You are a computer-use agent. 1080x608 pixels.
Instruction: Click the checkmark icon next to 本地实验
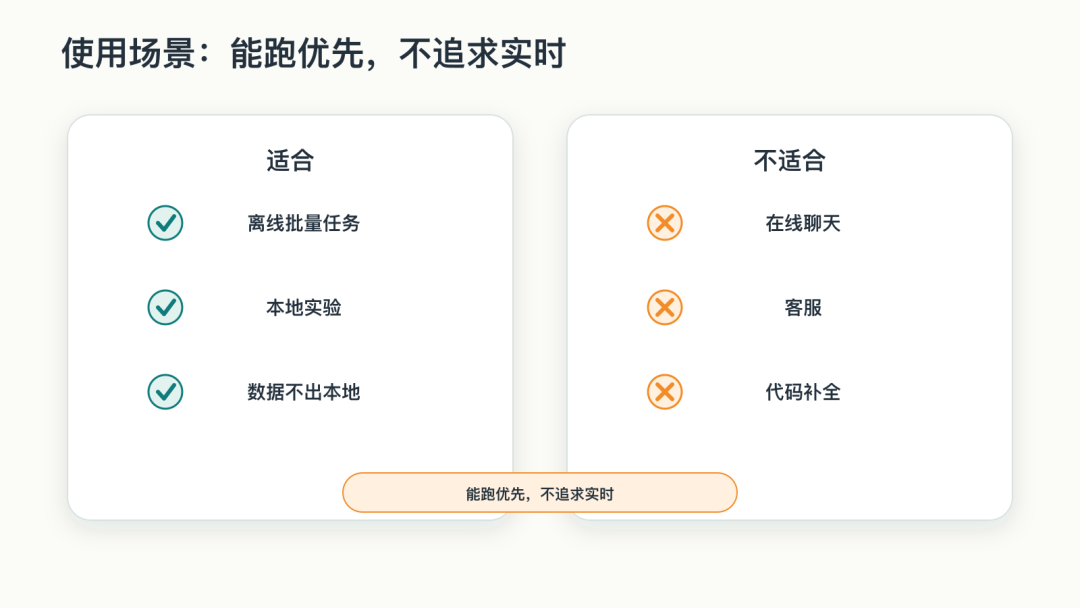[x=165, y=307]
